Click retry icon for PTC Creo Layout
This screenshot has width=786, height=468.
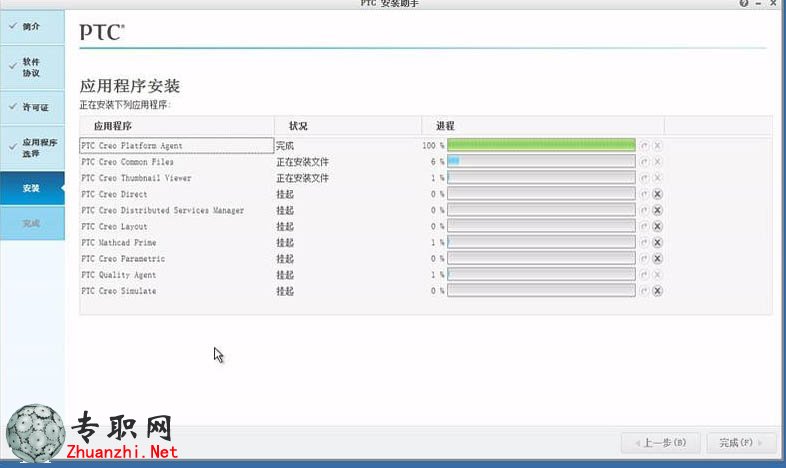click(644, 226)
